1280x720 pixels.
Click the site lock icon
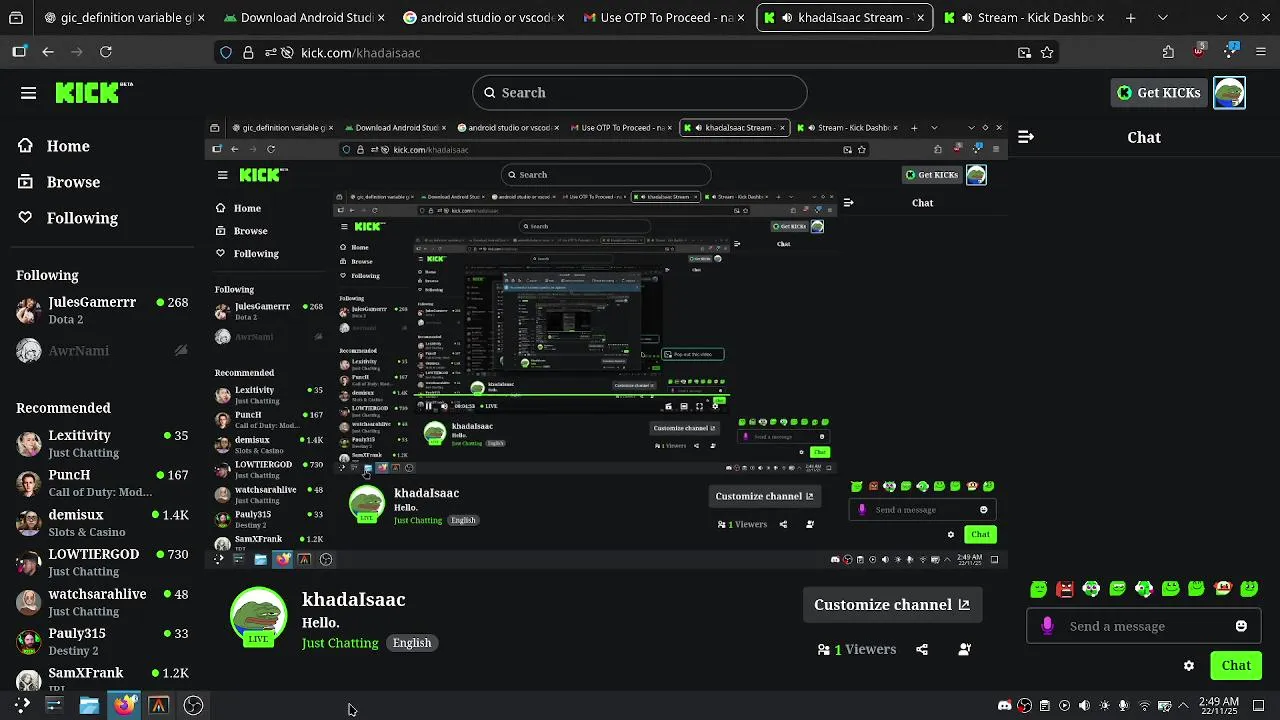(x=248, y=53)
